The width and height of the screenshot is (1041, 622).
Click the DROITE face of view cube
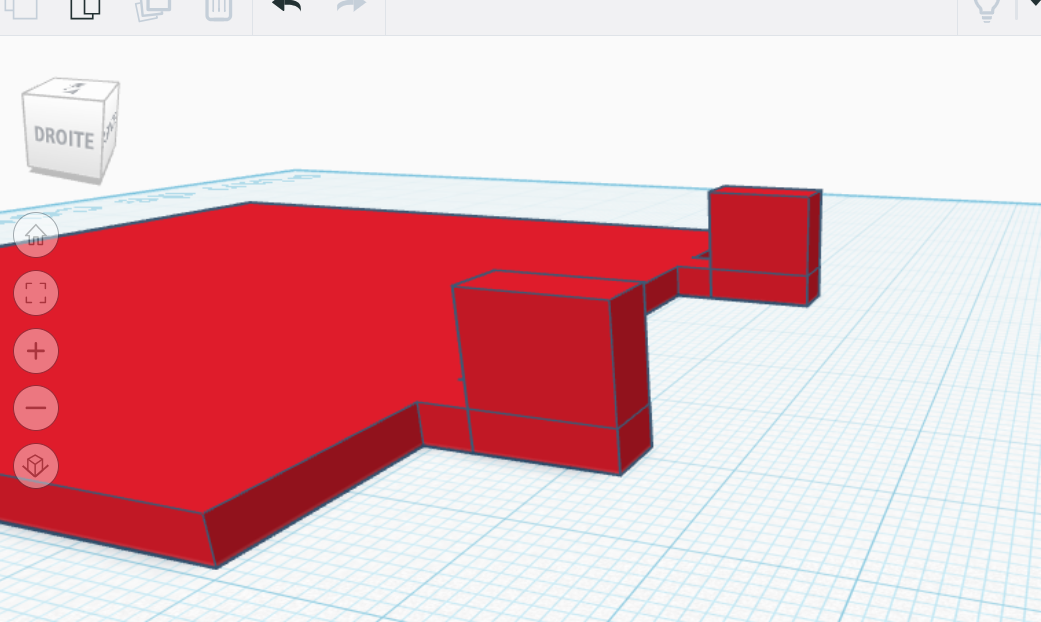point(64,137)
